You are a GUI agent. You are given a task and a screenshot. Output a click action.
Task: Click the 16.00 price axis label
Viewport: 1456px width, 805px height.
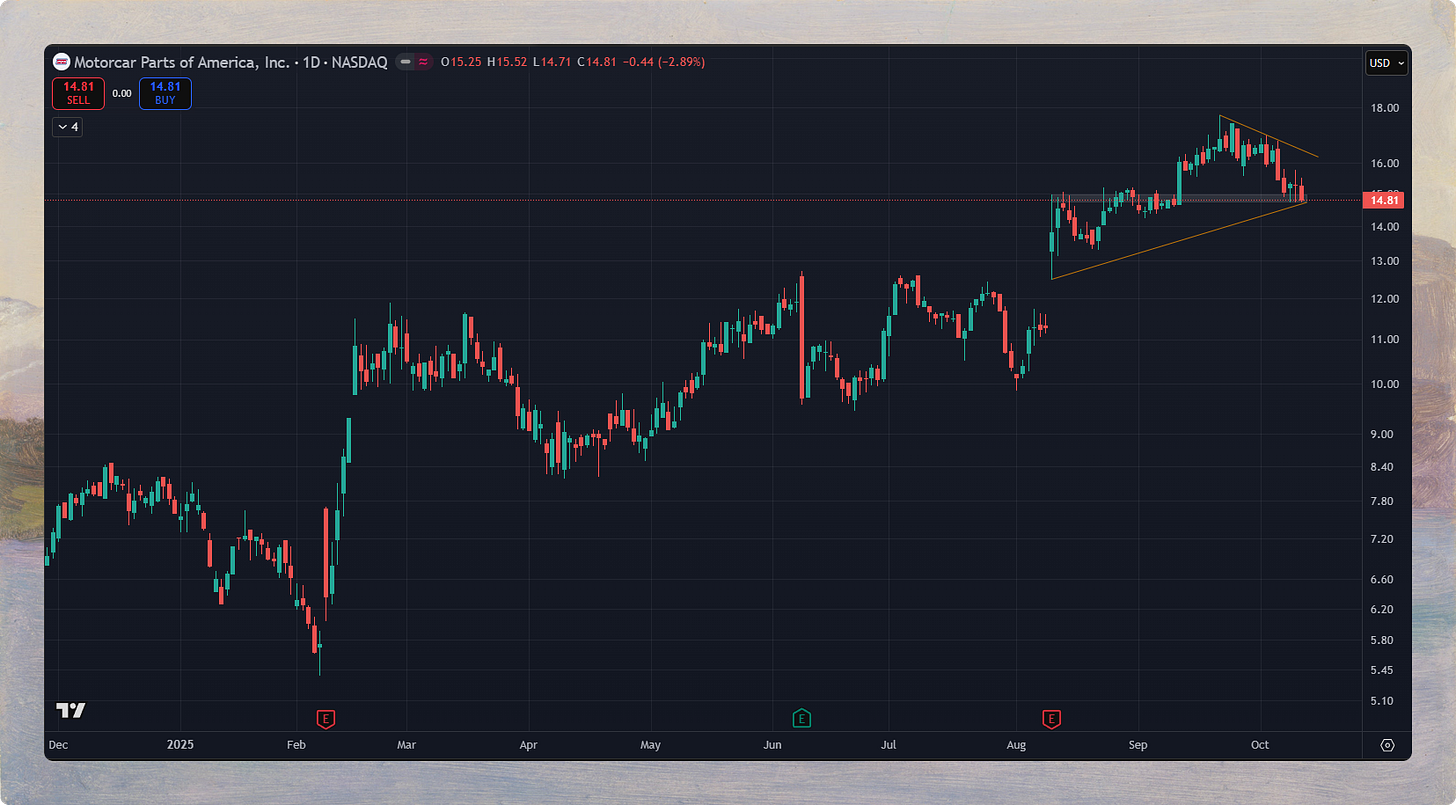coord(1384,163)
